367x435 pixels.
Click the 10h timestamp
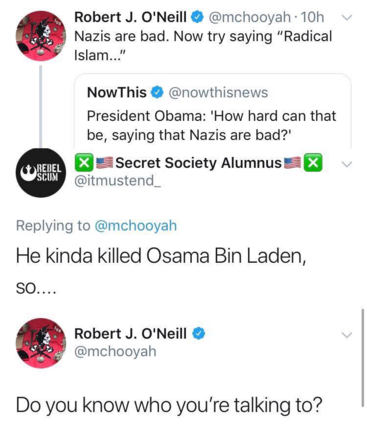(x=312, y=17)
